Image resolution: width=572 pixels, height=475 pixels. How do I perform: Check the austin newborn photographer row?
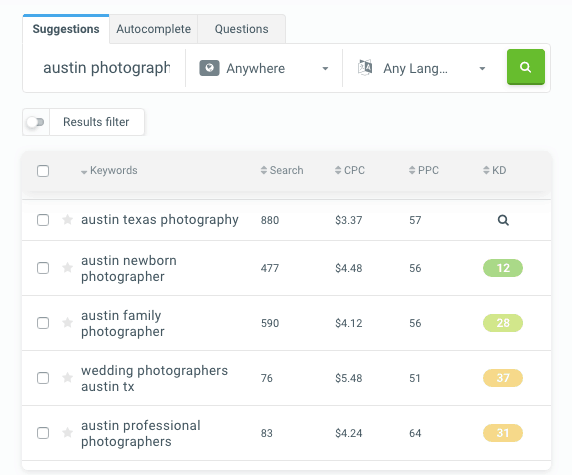(x=43, y=268)
